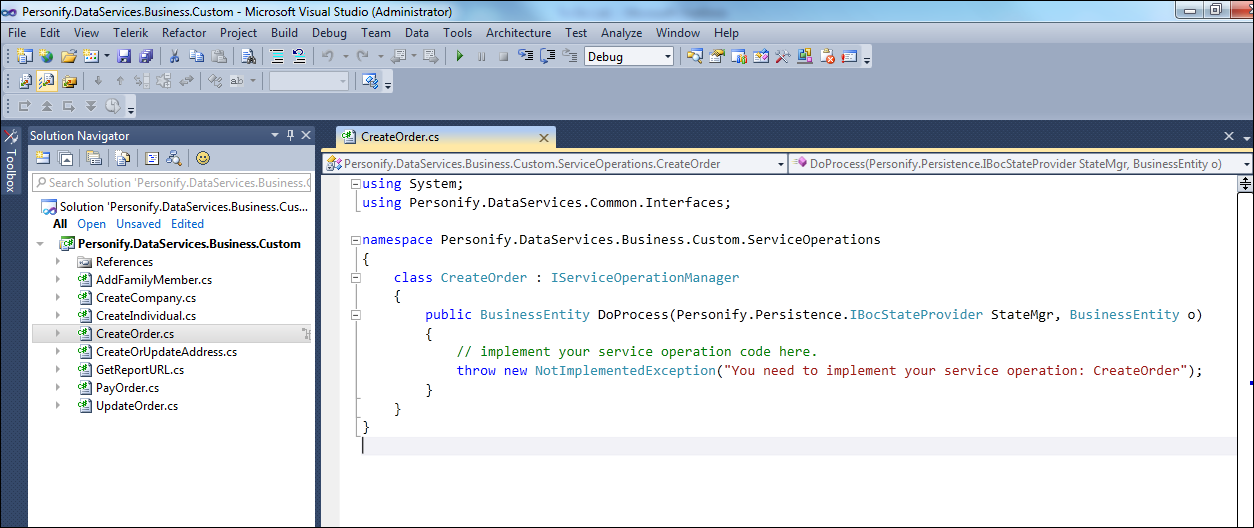
Task: Click the Comment out selected lines icon
Action: coord(277,56)
